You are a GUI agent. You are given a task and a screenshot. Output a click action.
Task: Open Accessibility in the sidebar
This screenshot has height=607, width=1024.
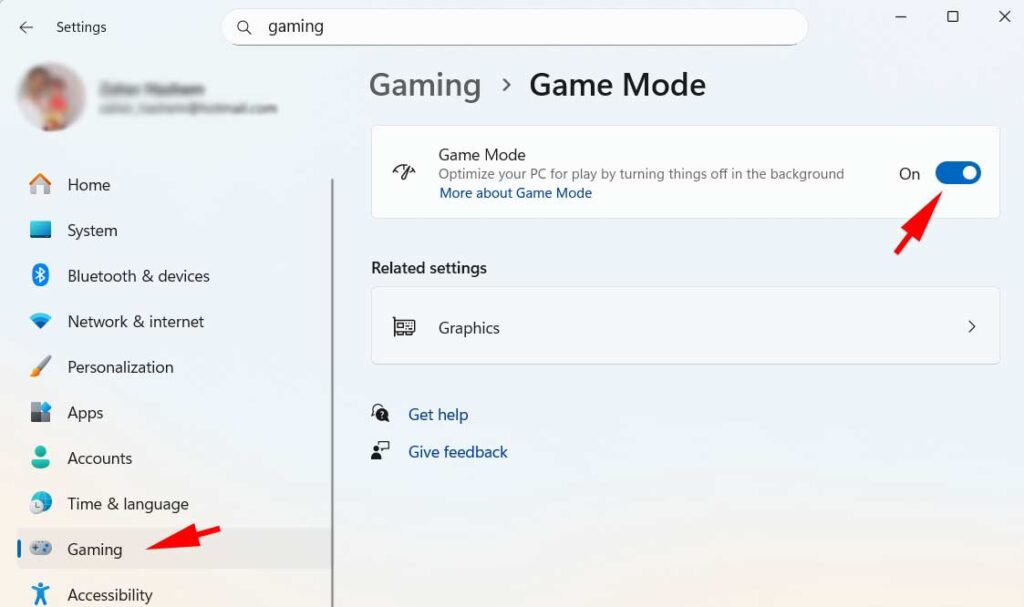tap(109, 595)
